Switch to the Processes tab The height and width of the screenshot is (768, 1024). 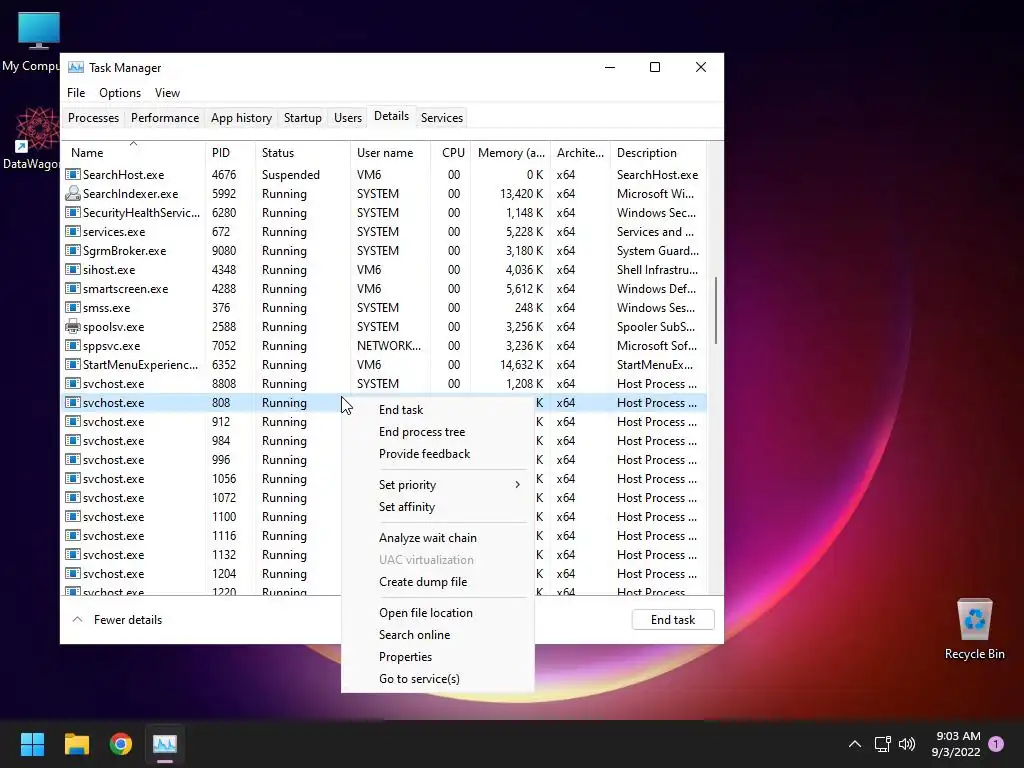pyautogui.click(x=93, y=118)
